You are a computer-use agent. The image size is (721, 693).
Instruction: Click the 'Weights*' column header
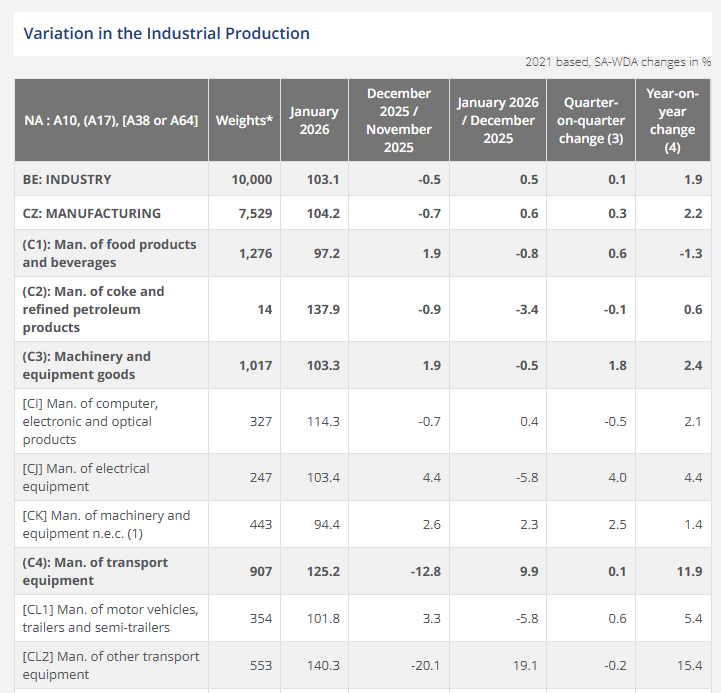click(x=243, y=120)
